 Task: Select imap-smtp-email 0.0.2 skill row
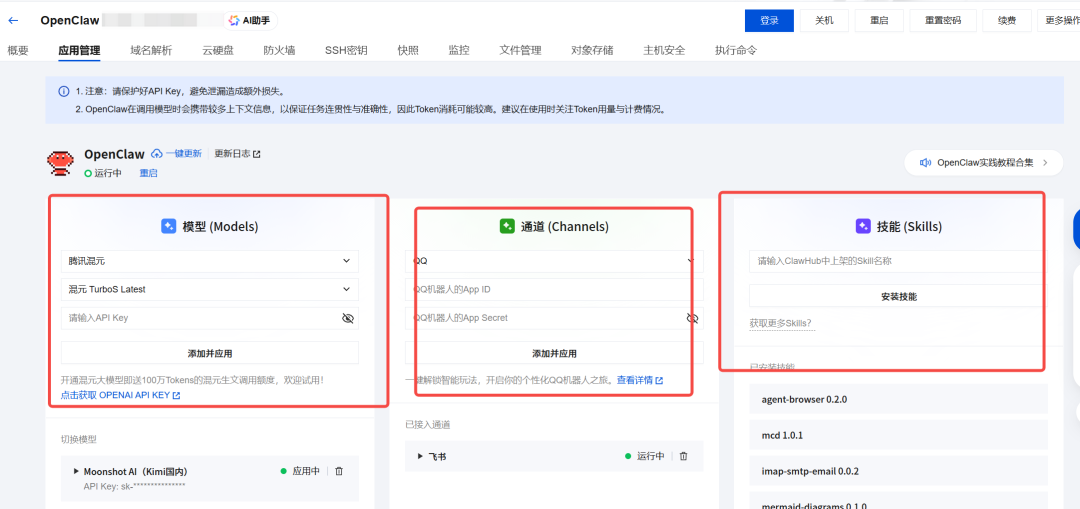click(899, 471)
